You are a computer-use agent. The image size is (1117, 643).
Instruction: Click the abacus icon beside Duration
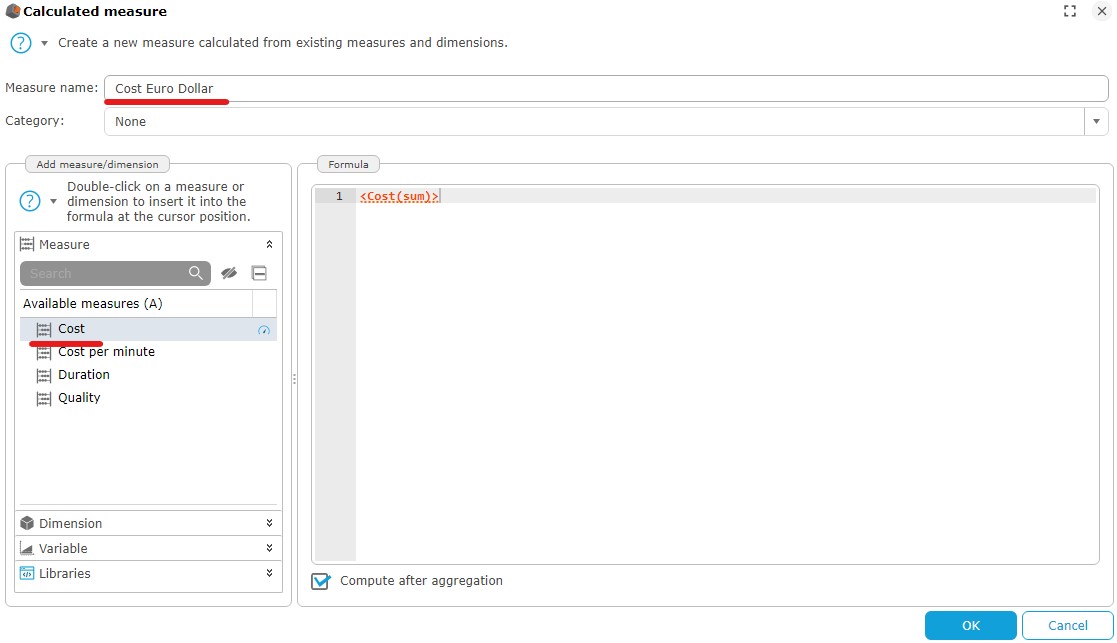click(x=43, y=375)
